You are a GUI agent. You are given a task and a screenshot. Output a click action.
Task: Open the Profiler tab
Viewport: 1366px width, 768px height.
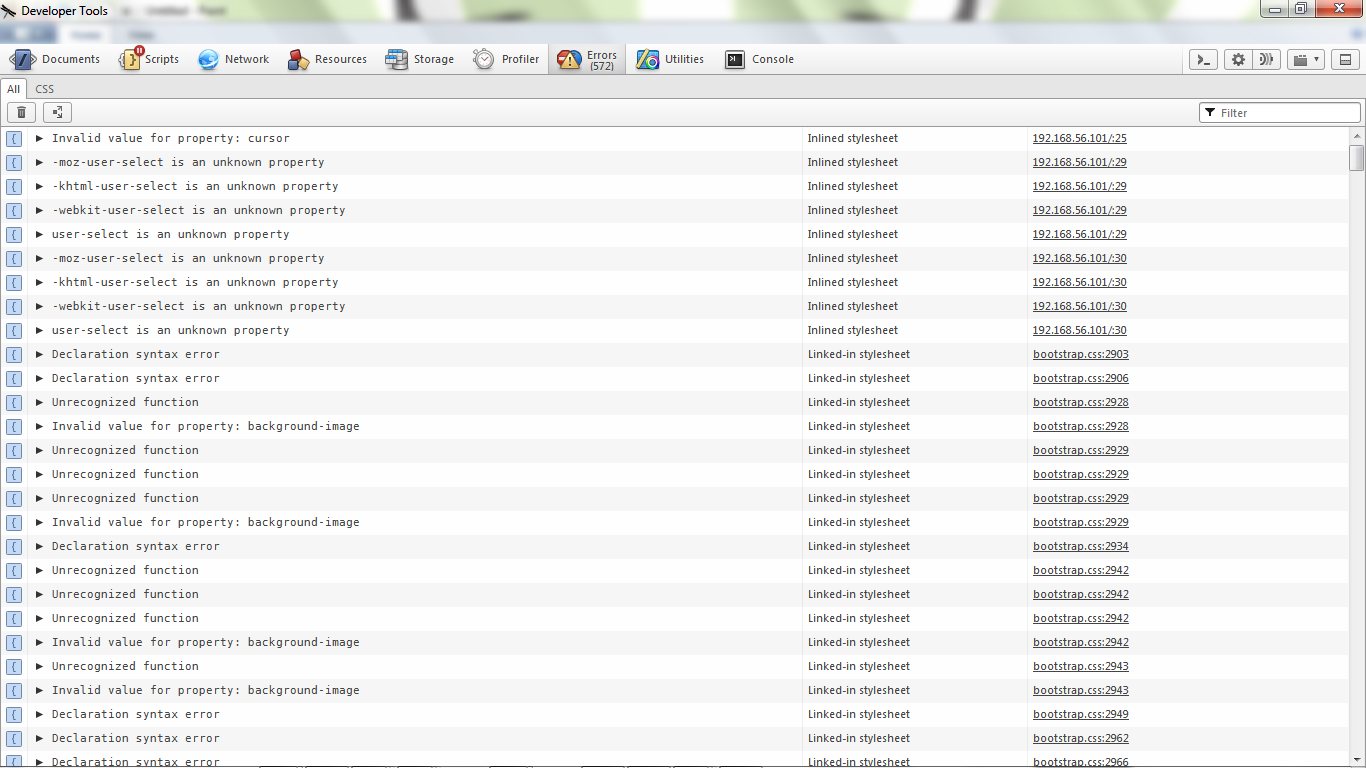[506, 59]
